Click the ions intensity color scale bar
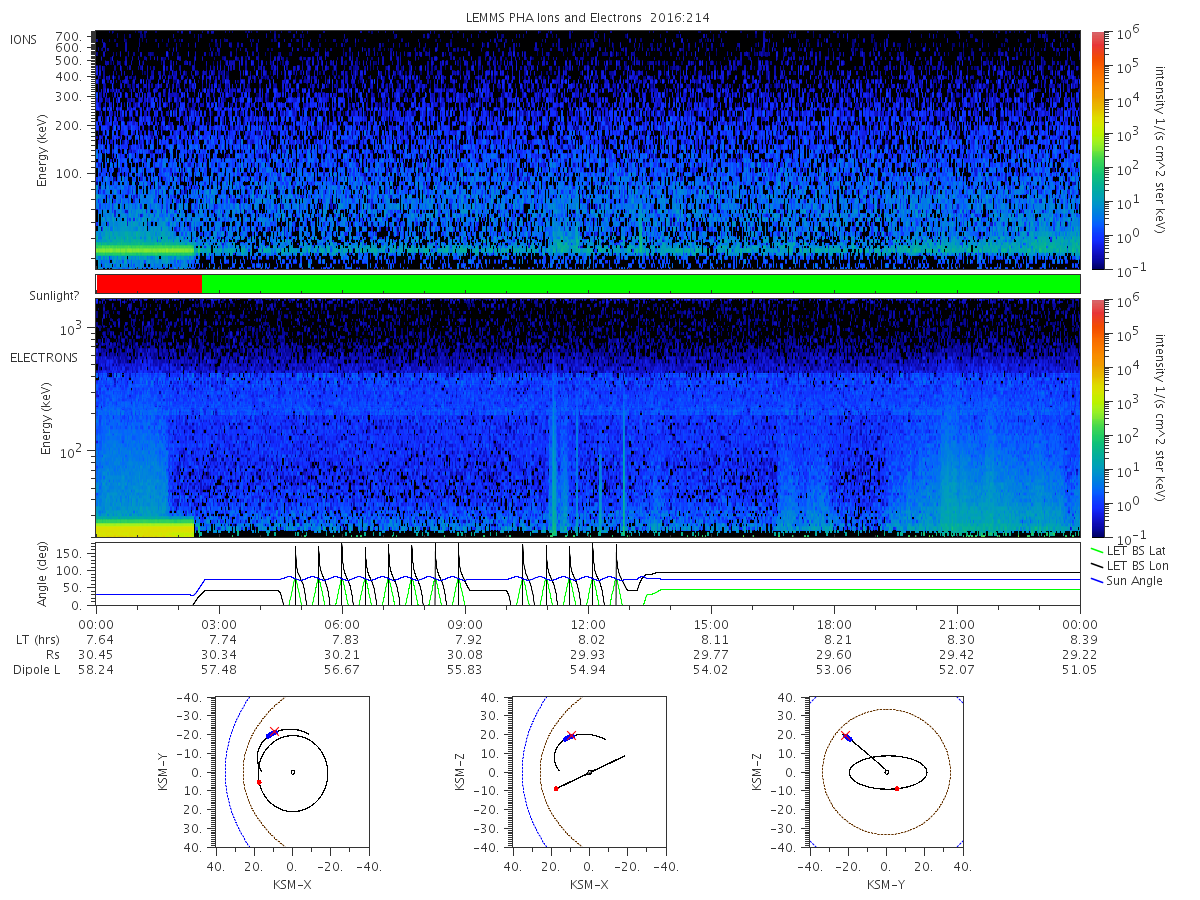 (1097, 150)
